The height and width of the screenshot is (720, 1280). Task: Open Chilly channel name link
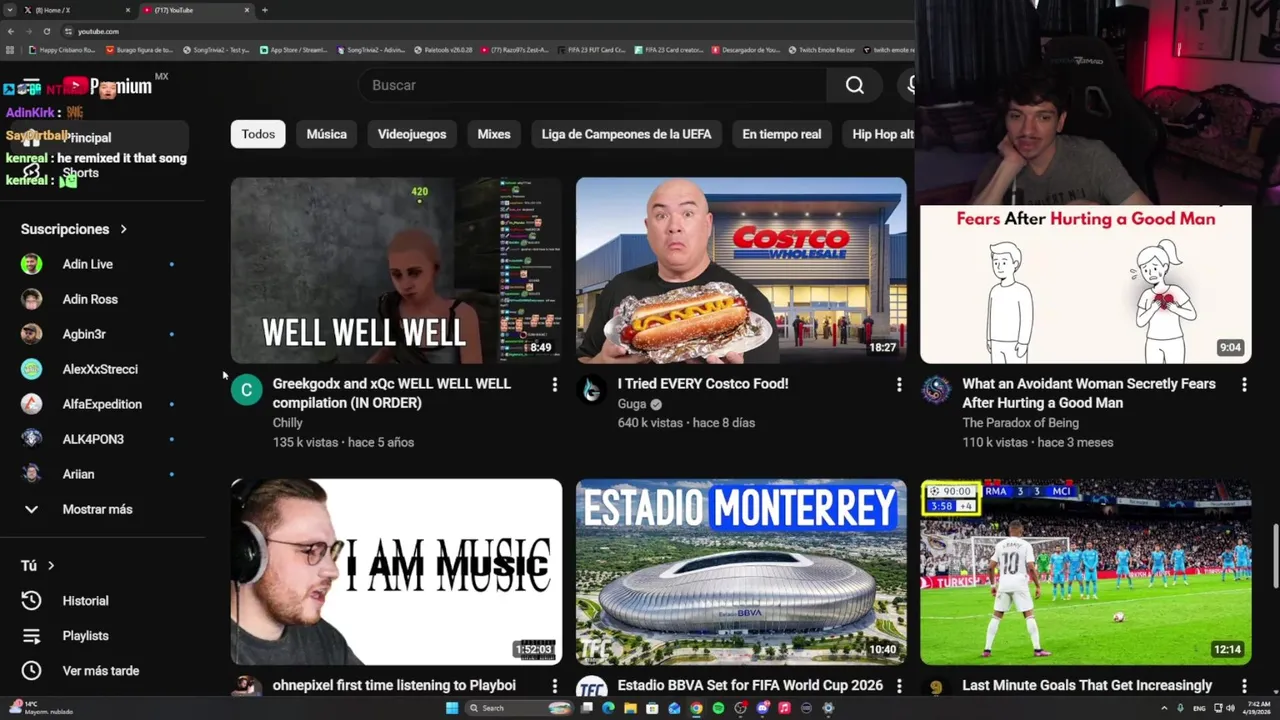[x=288, y=423]
